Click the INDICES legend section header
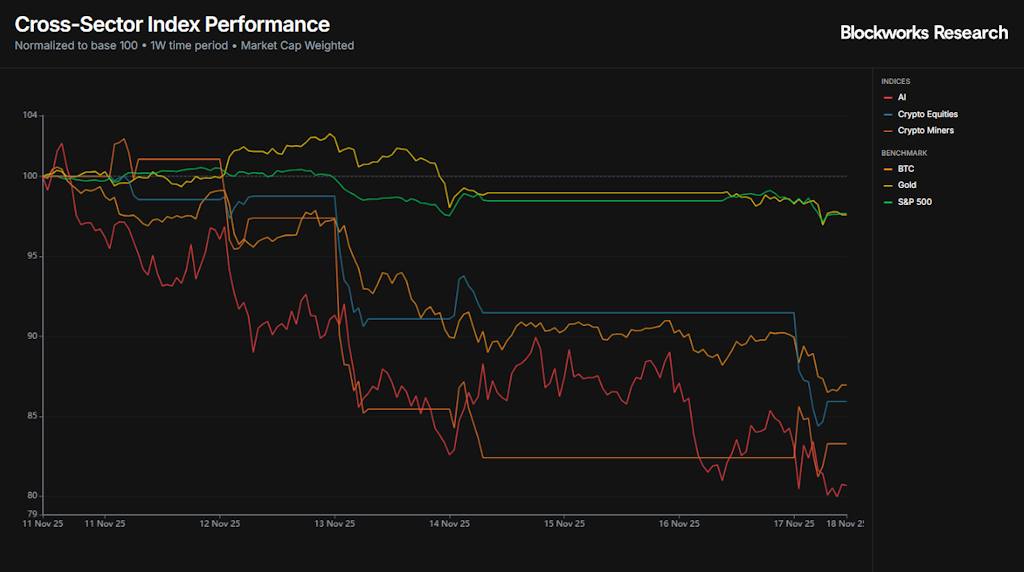Viewport: 1024px width, 572px height. (895, 81)
